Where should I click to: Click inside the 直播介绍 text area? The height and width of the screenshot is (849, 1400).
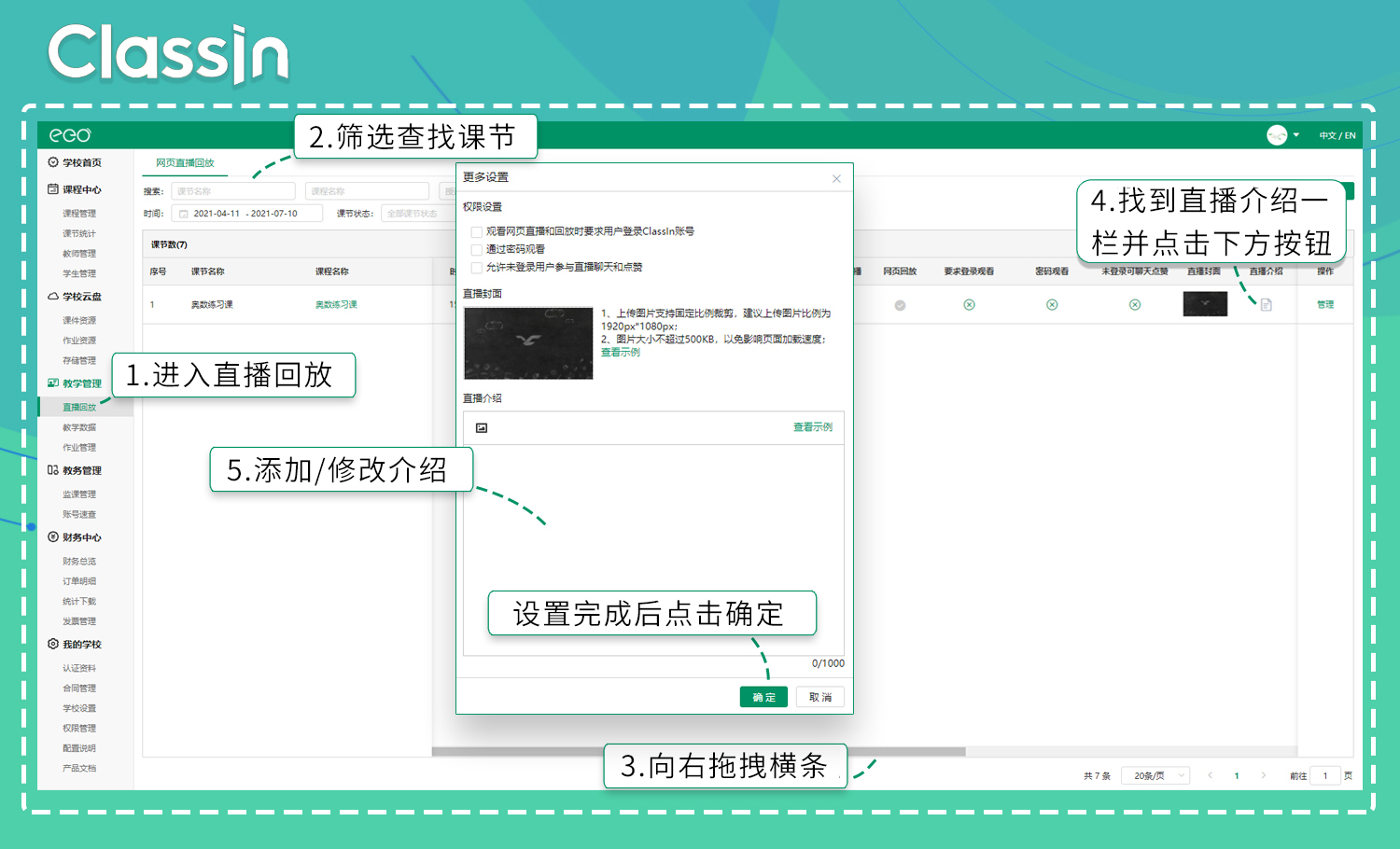(x=653, y=550)
